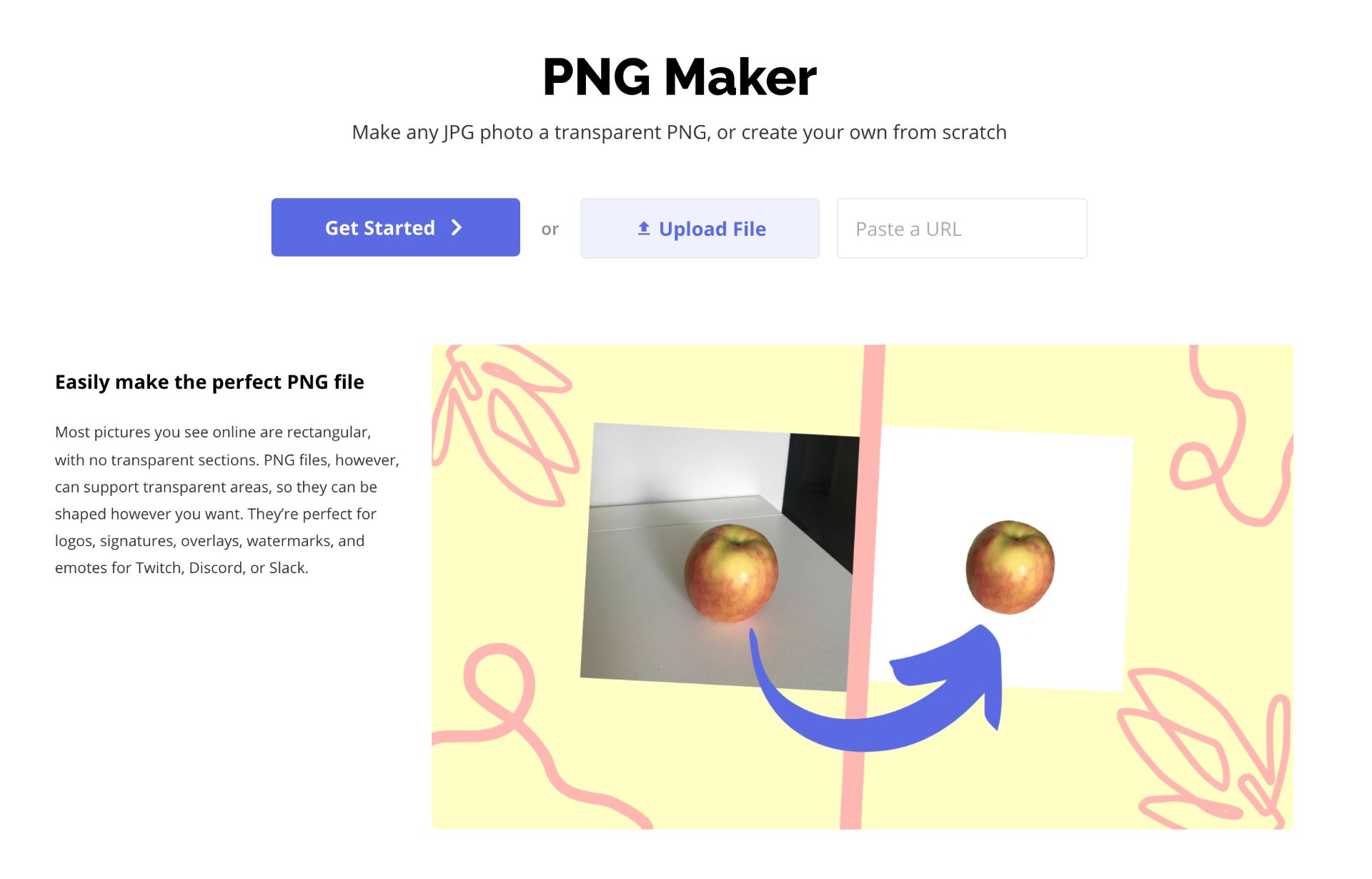Click the pink vertical divider stripe in the illustration
This screenshot has height=879, width=1372.
(863, 586)
